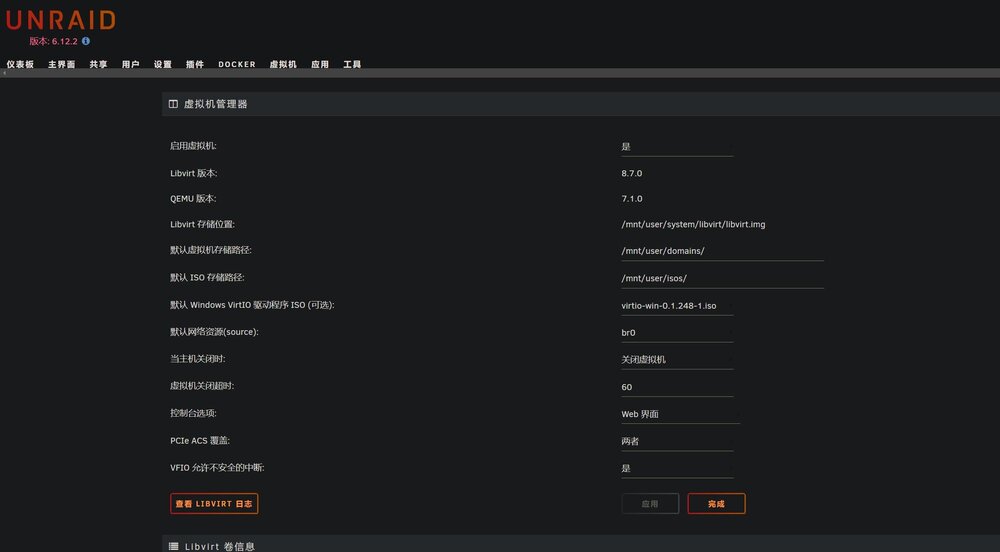The width and height of the screenshot is (1000, 552).
Task: Click the 默认 ISO 存储路径 input field
Action: (722, 279)
